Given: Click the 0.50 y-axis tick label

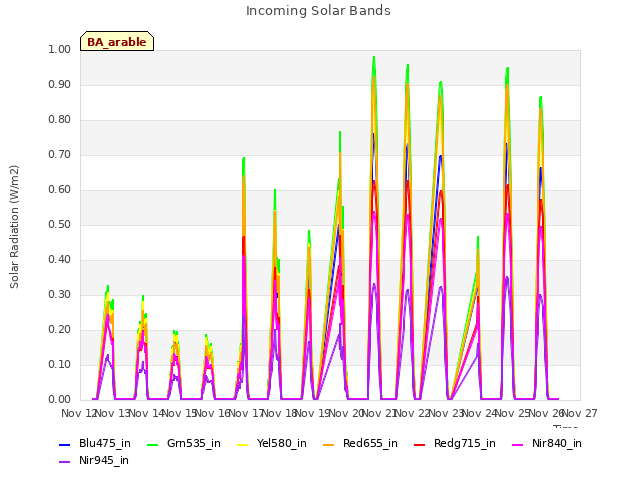Looking at the screenshot, I should [60, 224].
